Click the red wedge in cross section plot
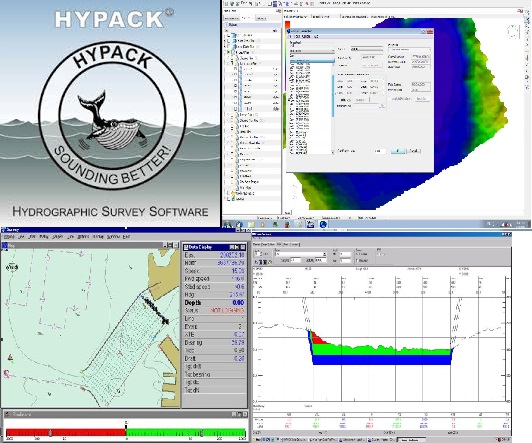 pos(317,339)
